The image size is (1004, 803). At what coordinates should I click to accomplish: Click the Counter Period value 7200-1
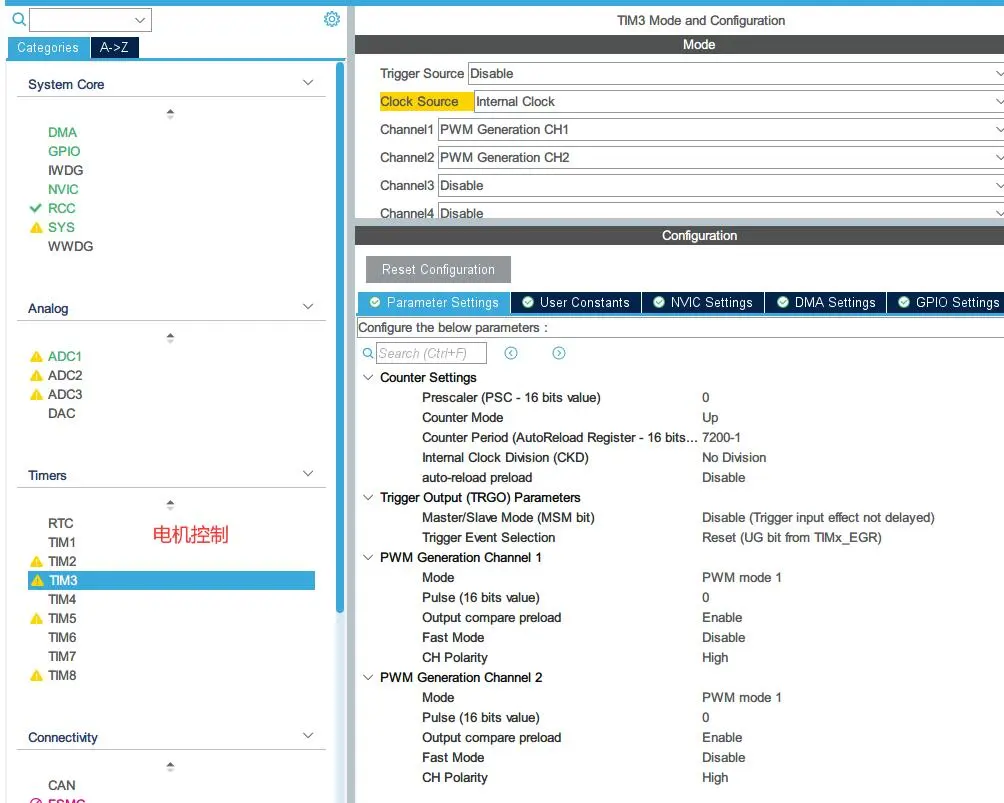pyautogui.click(x=721, y=437)
